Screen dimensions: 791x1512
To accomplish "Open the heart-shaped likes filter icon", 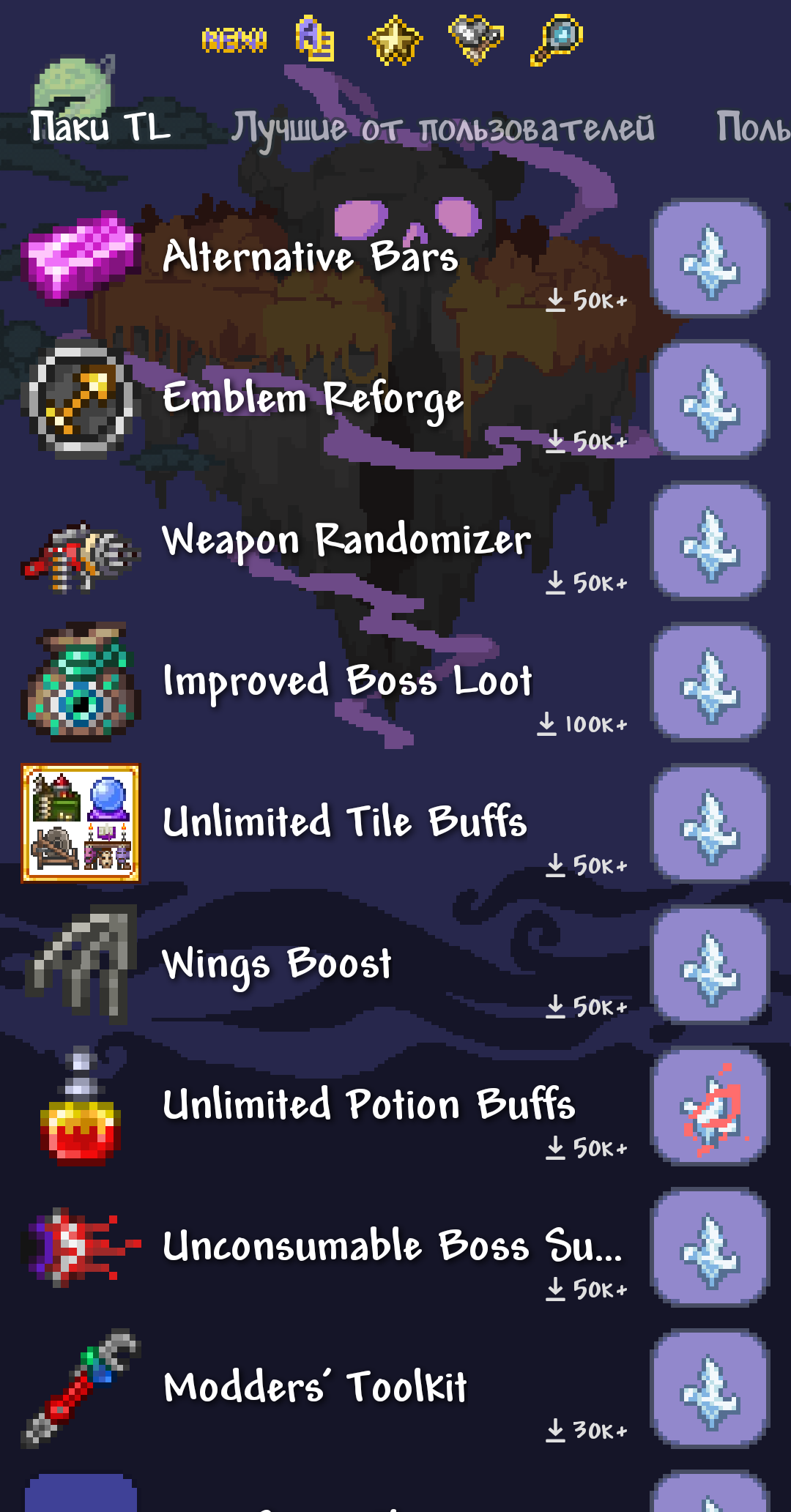I will tap(476, 40).
